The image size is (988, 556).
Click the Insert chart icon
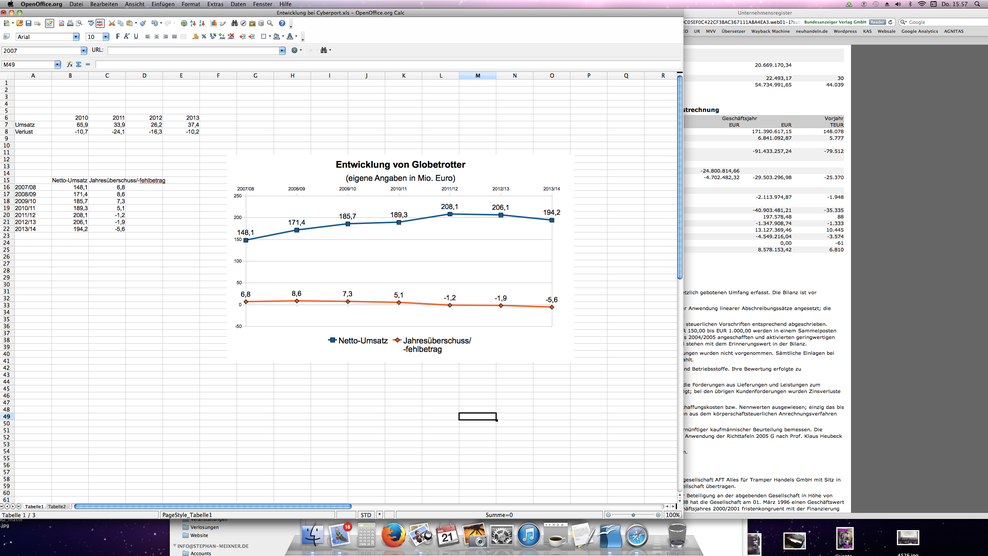(x=214, y=23)
